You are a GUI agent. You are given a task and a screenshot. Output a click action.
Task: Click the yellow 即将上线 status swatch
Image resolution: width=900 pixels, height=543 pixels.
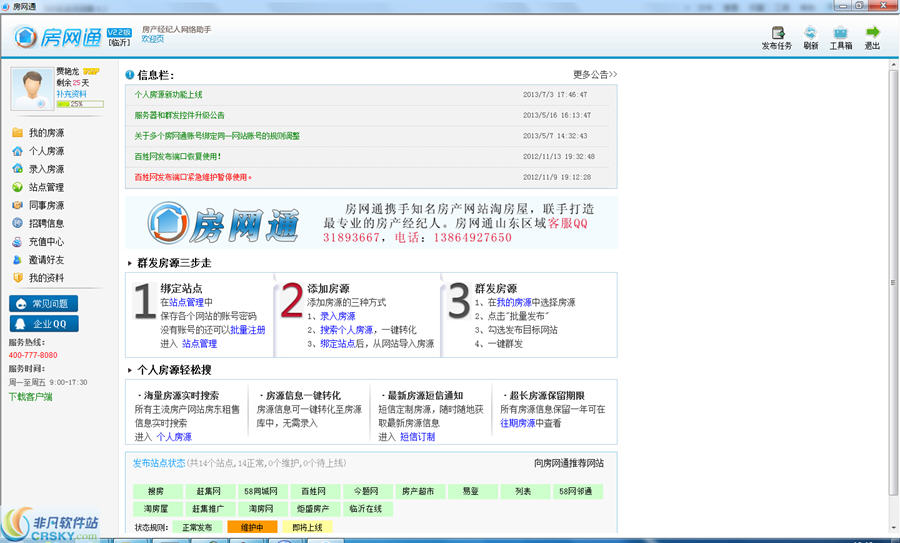pos(307,527)
